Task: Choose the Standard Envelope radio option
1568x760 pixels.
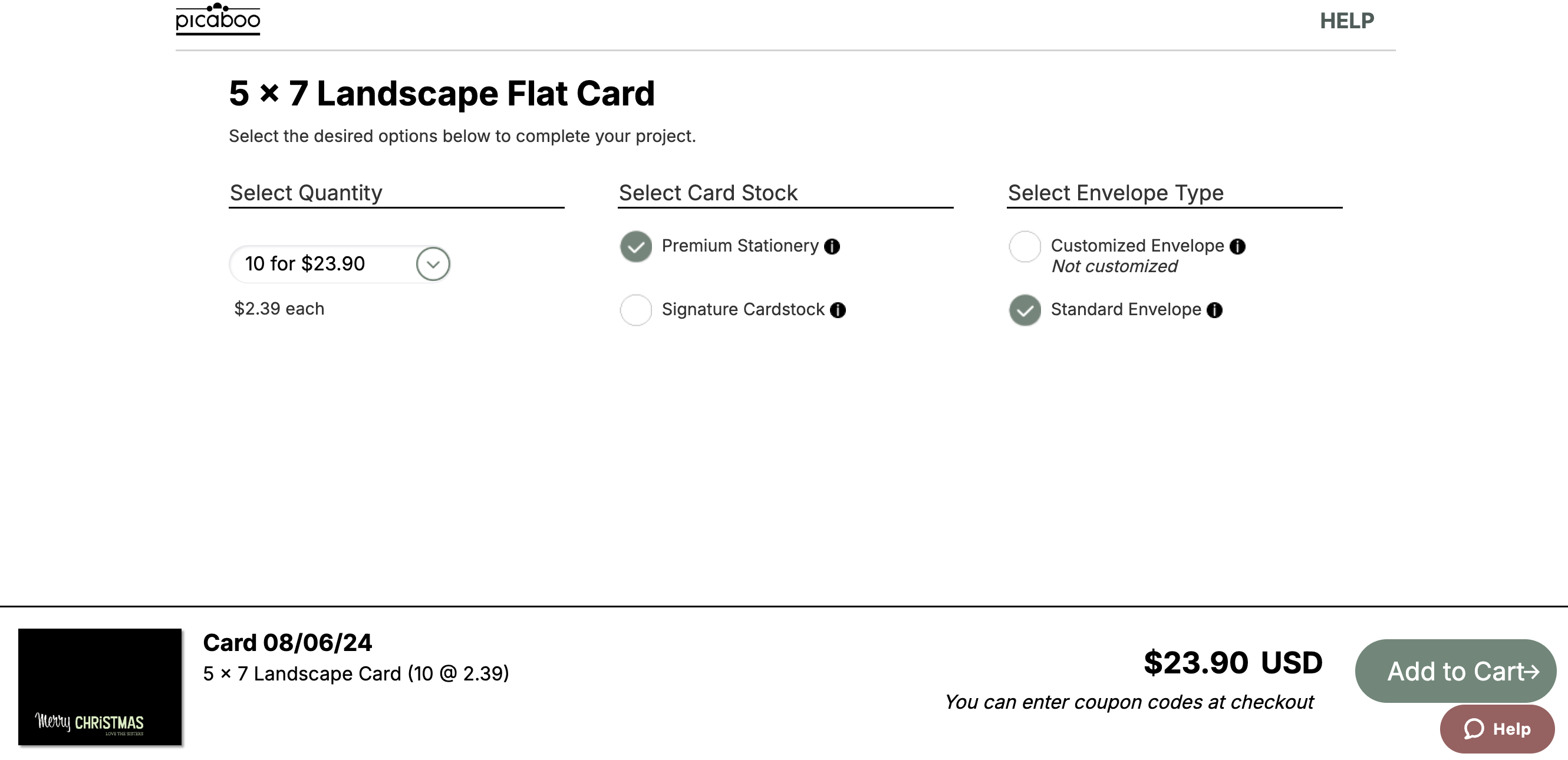Action: pos(1025,310)
